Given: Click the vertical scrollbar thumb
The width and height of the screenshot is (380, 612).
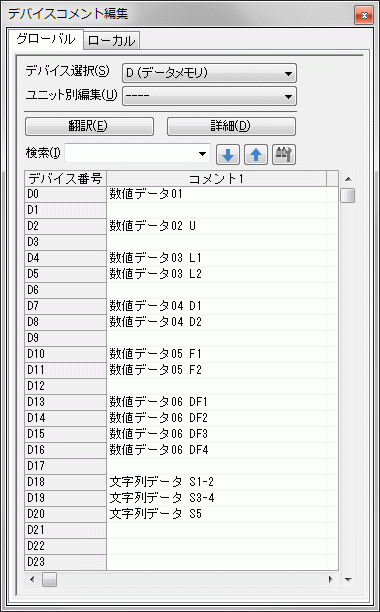Looking at the screenshot, I should pyautogui.click(x=348, y=195).
